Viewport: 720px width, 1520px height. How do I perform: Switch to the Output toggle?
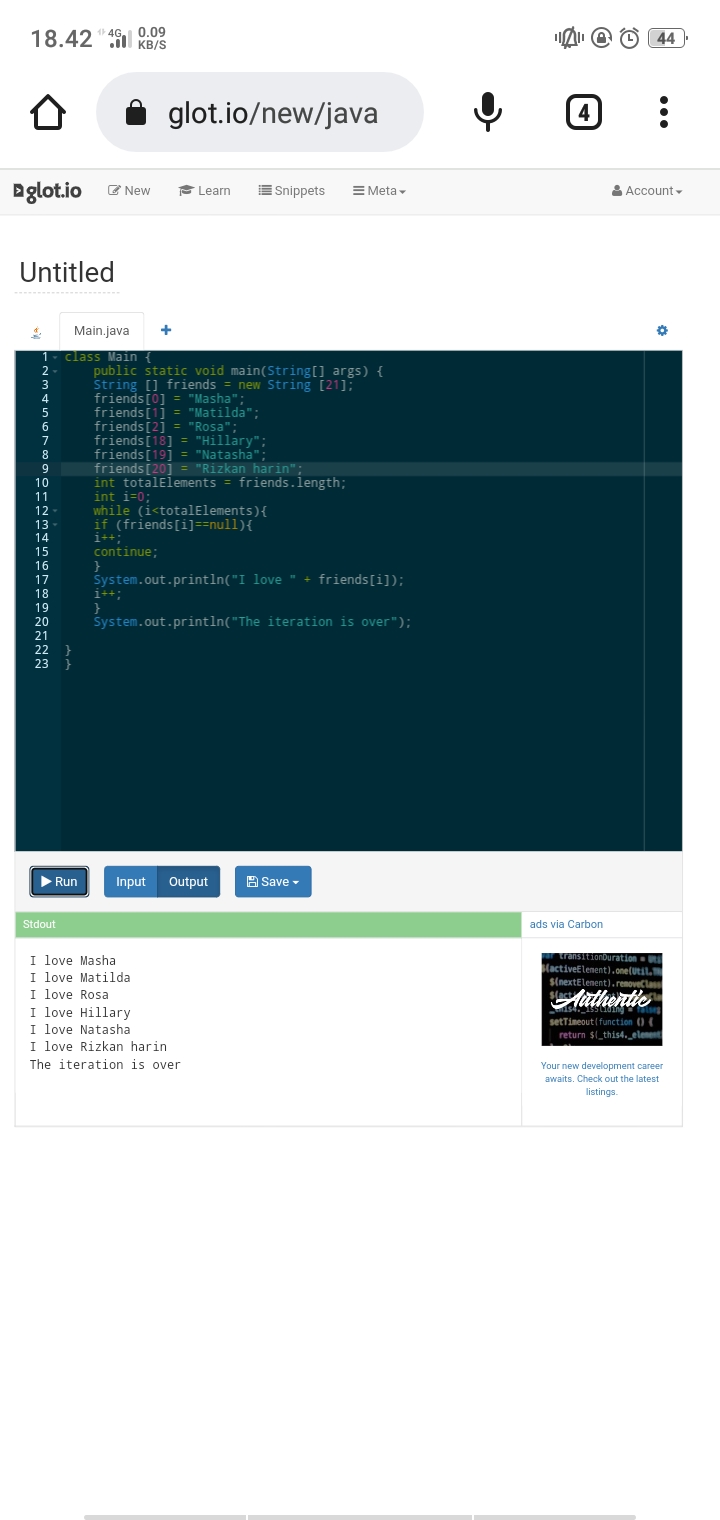[188, 881]
